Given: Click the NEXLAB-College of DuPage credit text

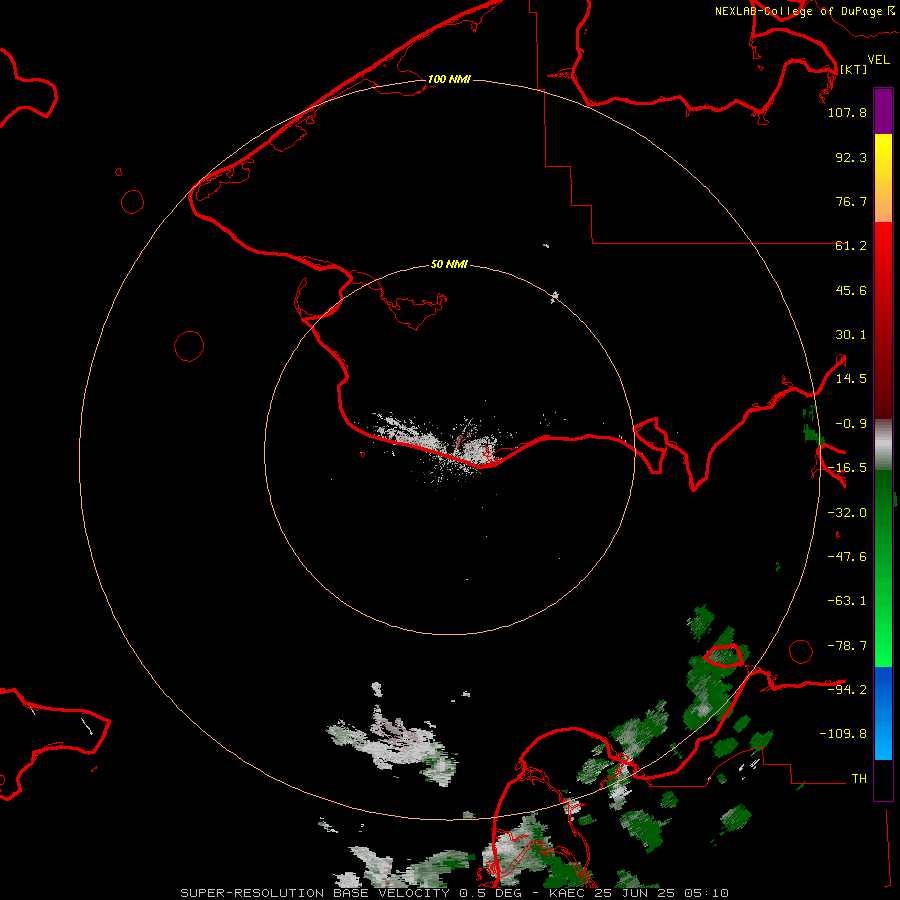Looking at the screenshot, I should coord(798,11).
